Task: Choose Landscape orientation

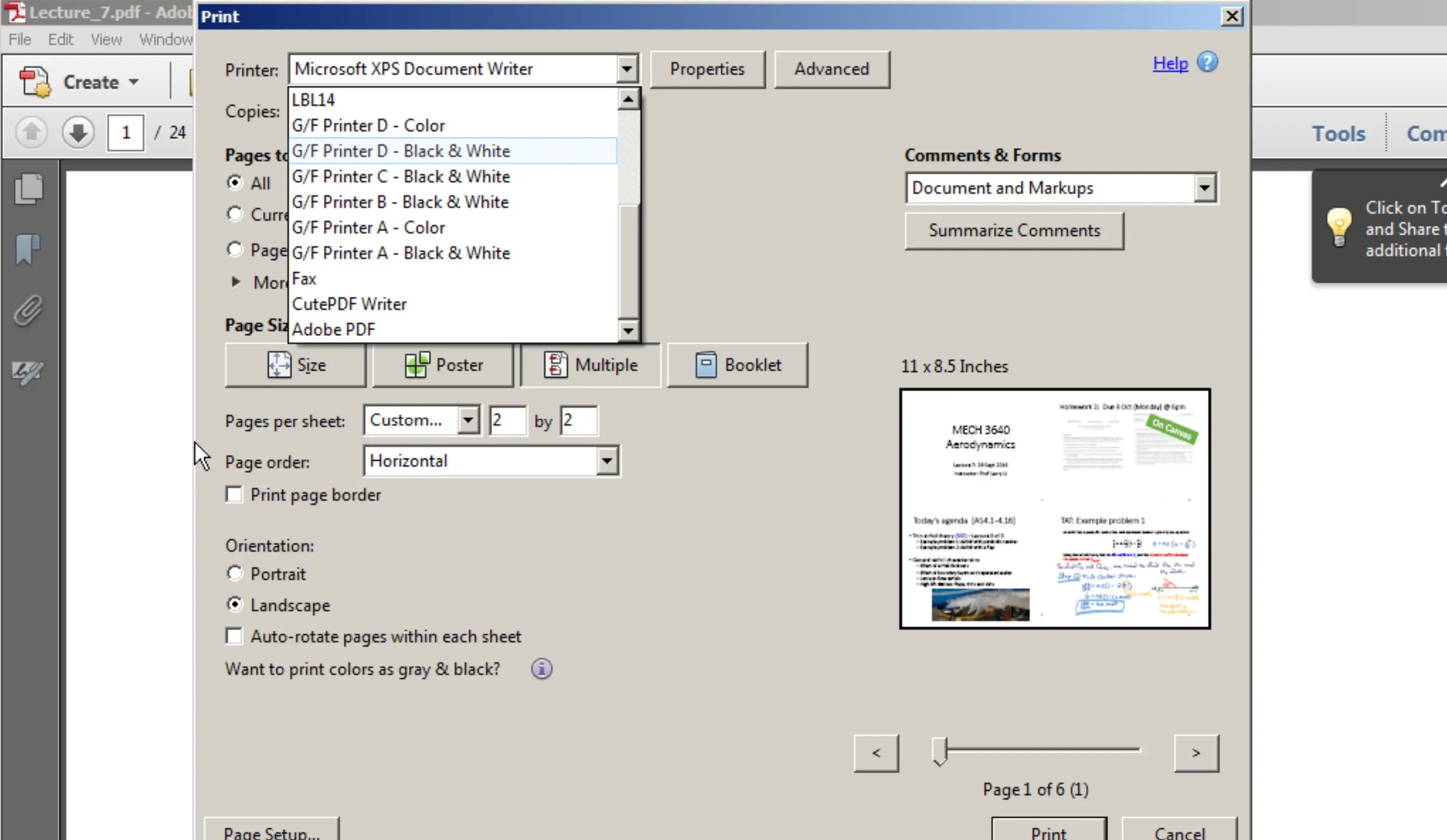Action: tap(234, 604)
